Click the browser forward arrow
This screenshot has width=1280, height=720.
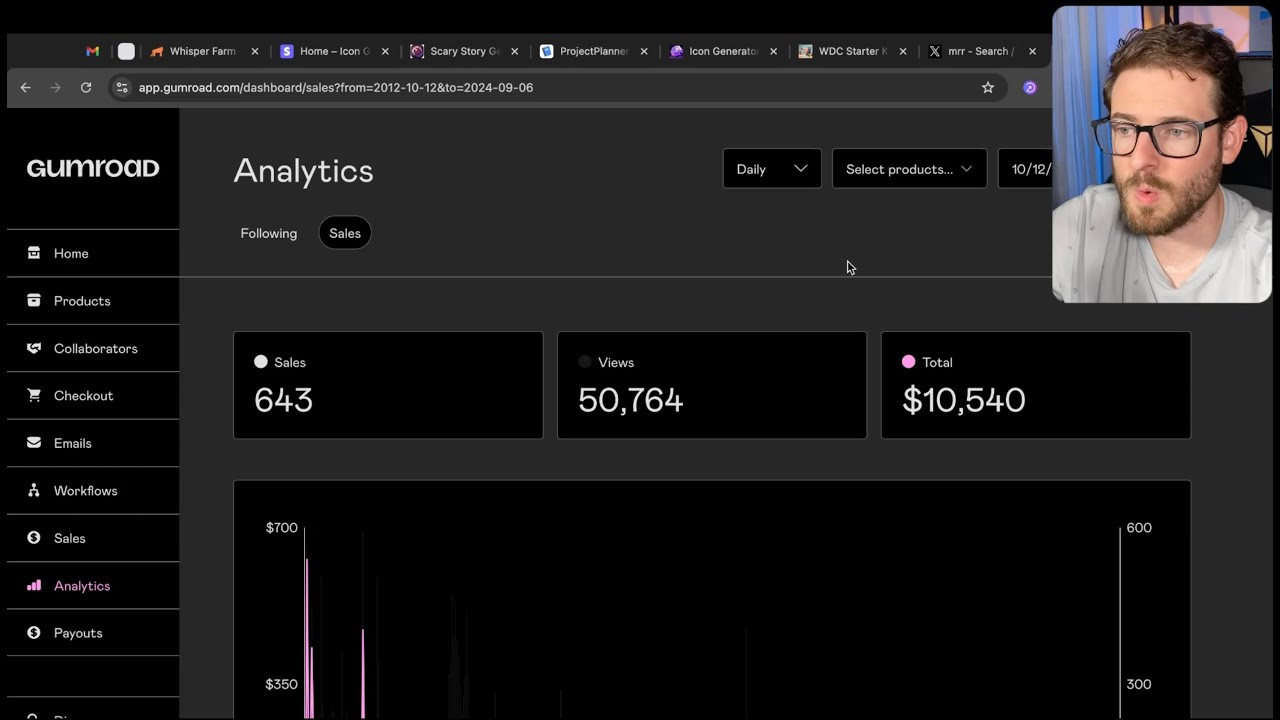pos(56,87)
